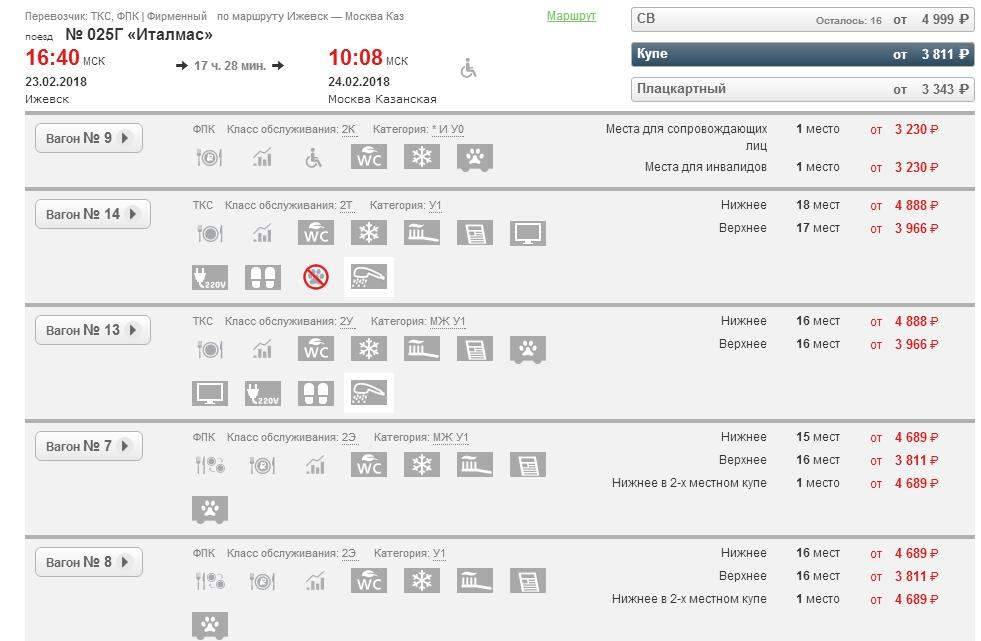Image resolution: width=981 pixels, height=641 pixels.
Task: Click the newspaper press icon in wagon 13
Action: [x=475, y=349]
